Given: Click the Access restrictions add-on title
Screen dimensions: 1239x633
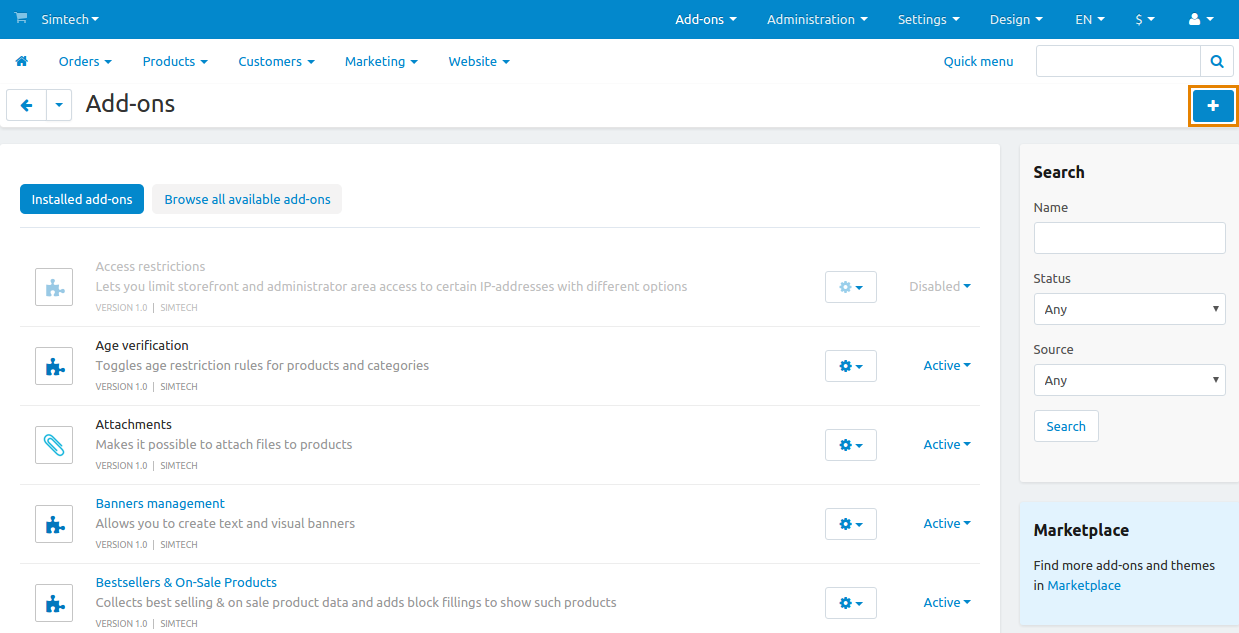Looking at the screenshot, I should click(150, 266).
